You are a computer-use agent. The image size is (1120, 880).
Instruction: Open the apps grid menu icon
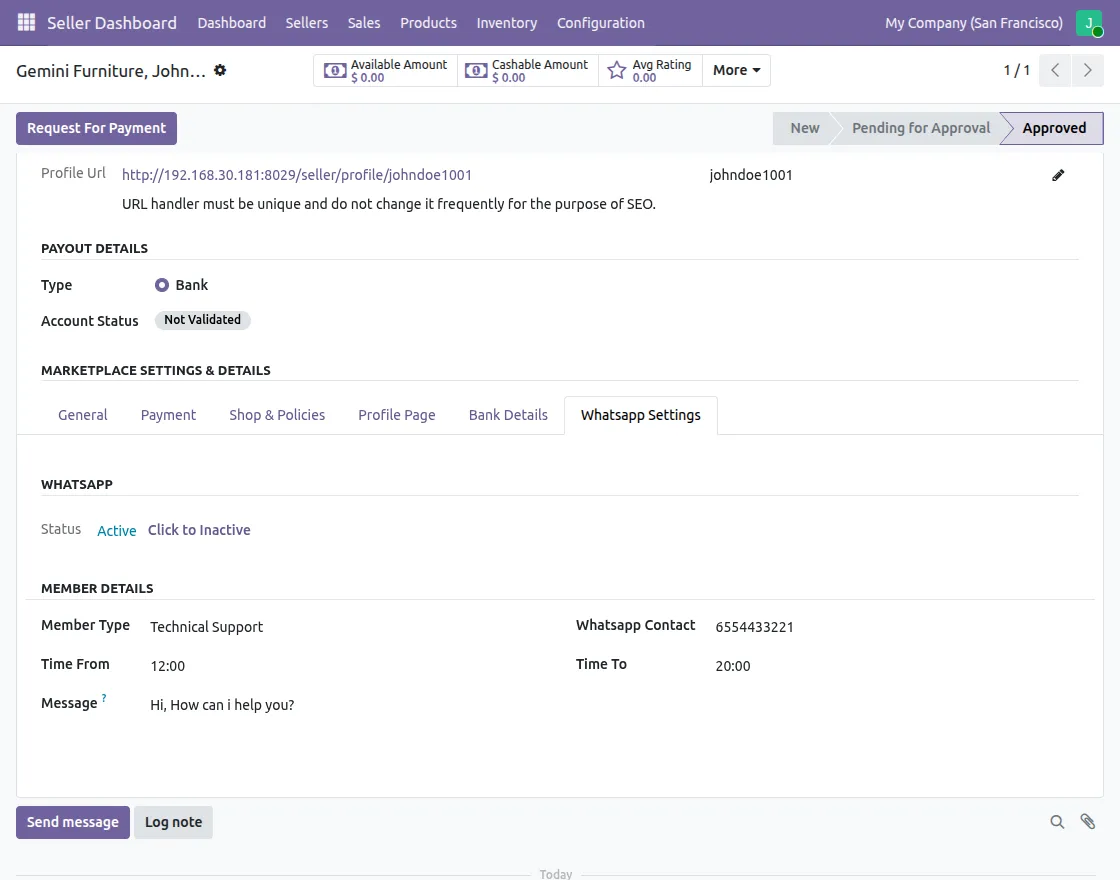click(x=26, y=22)
